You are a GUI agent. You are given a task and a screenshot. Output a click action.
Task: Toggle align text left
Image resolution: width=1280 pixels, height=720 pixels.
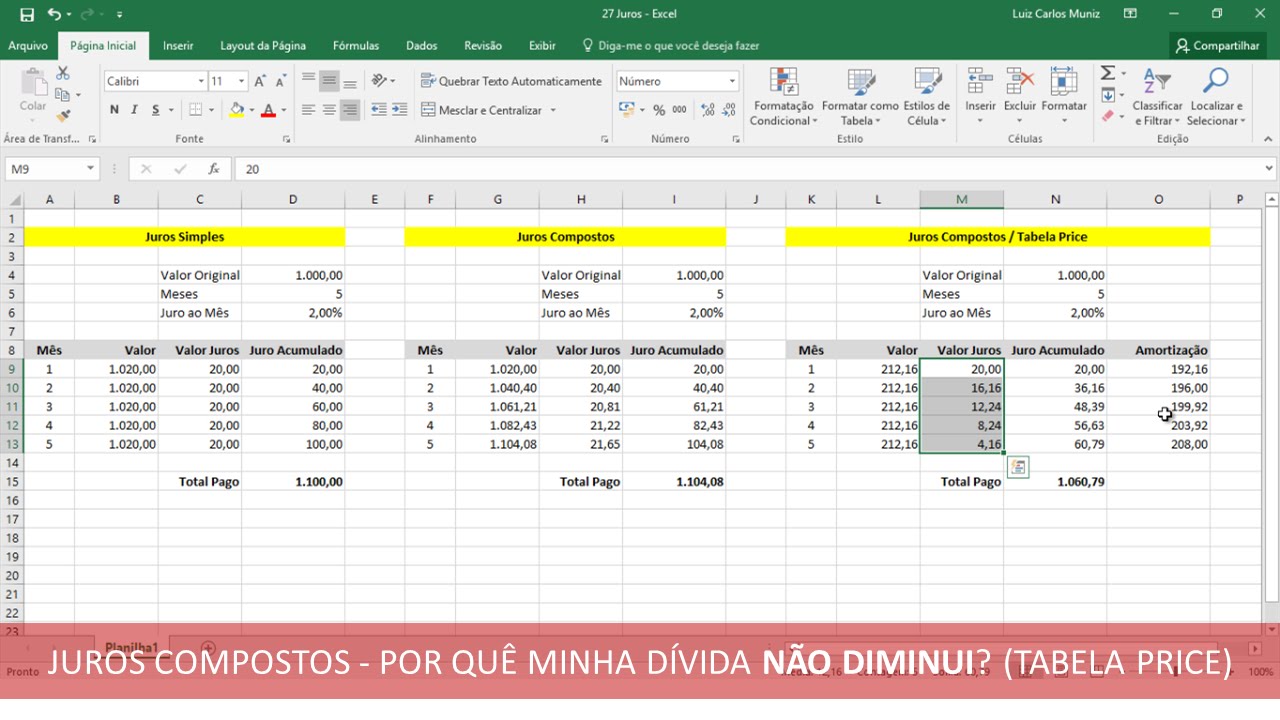(309, 110)
